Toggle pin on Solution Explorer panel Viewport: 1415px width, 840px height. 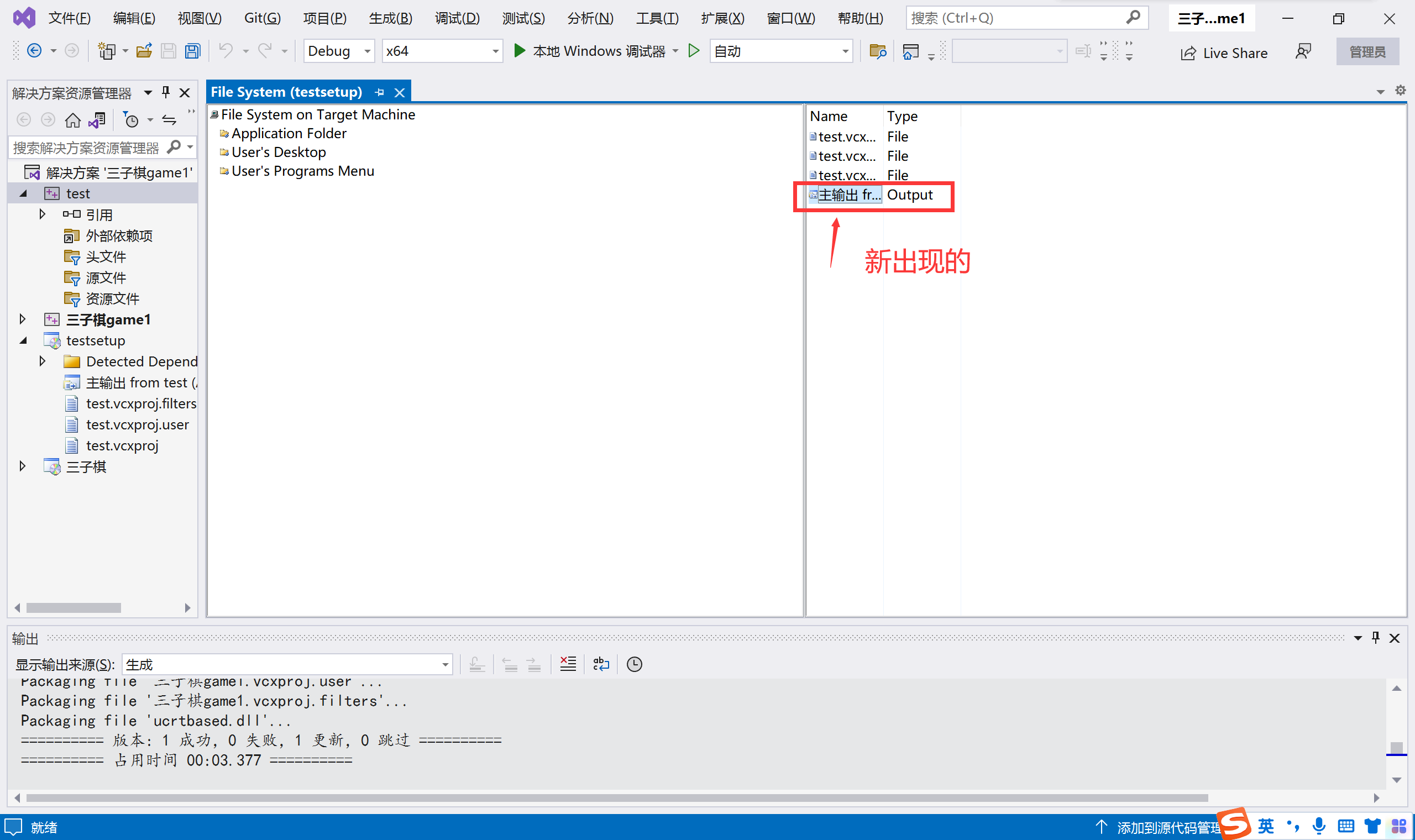tap(166, 92)
